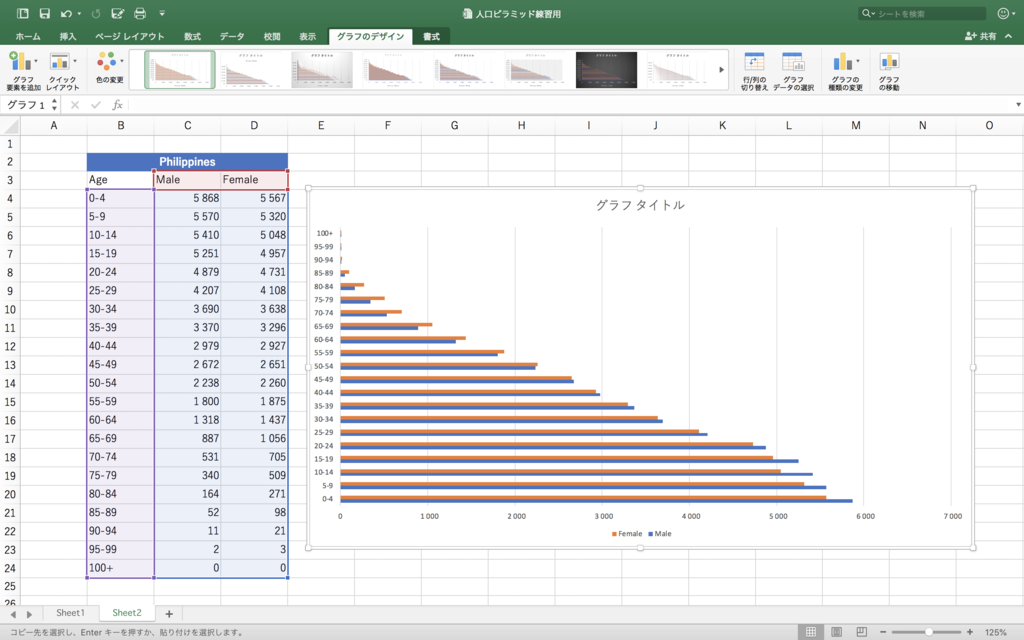Screen dimensions: 1024x640
Task: Click the chart title グラフ タイトル
Action: pos(640,205)
